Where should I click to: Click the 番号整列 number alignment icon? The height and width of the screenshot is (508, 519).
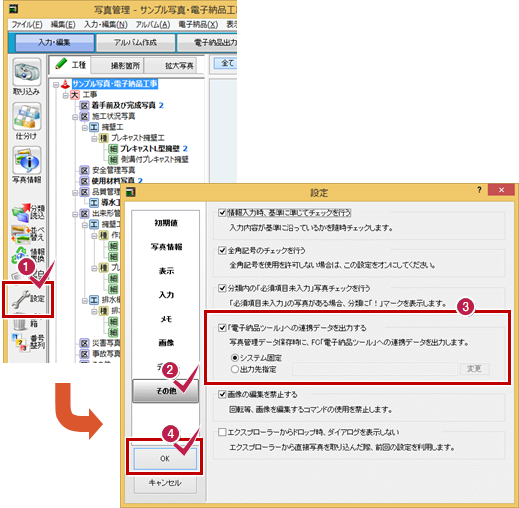tap(28, 342)
